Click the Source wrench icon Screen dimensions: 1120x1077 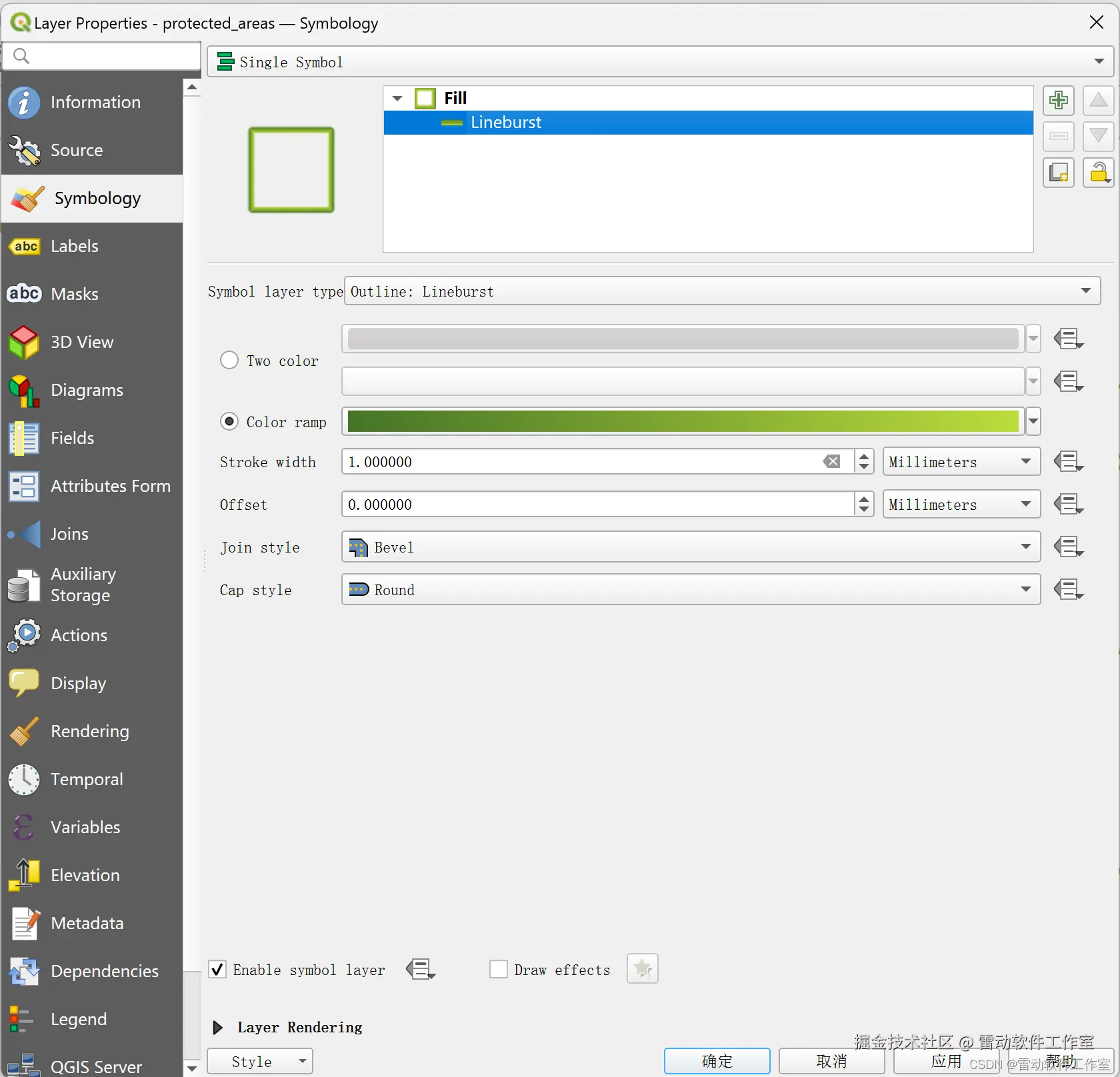point(24,150)
